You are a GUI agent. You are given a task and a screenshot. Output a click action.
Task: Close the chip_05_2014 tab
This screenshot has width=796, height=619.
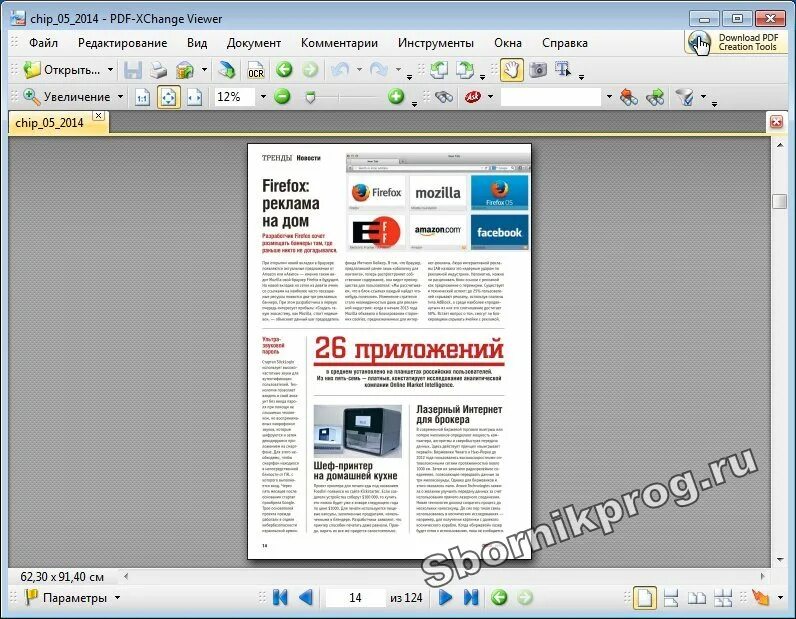coord(99,116)
